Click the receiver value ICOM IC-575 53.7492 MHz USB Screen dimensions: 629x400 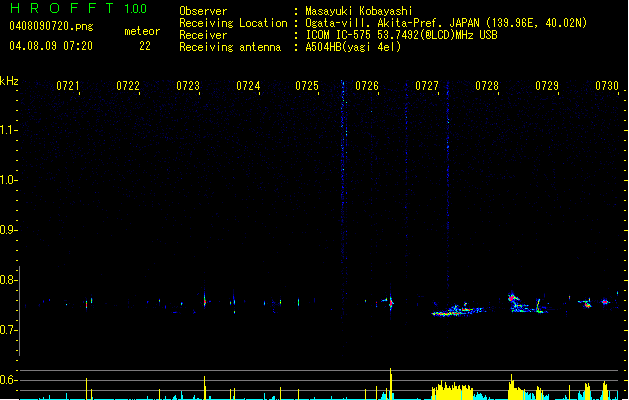[401, 35]
